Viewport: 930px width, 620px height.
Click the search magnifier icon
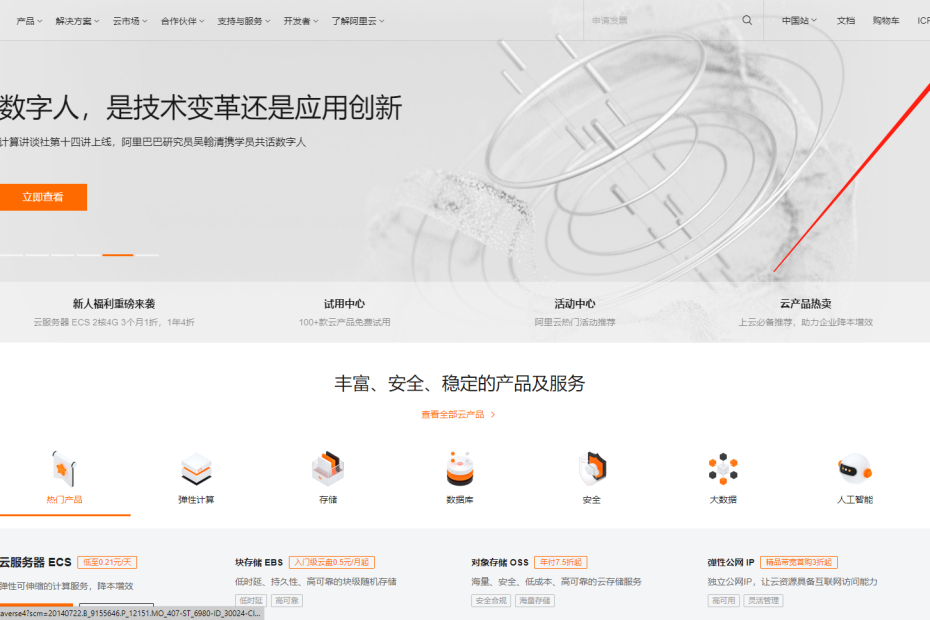(x=747, y=20)
